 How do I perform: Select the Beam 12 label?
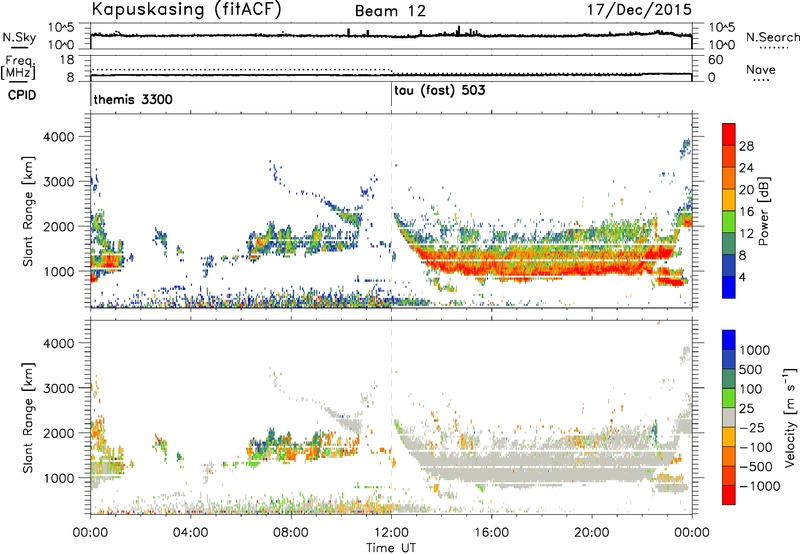(390, 11)
